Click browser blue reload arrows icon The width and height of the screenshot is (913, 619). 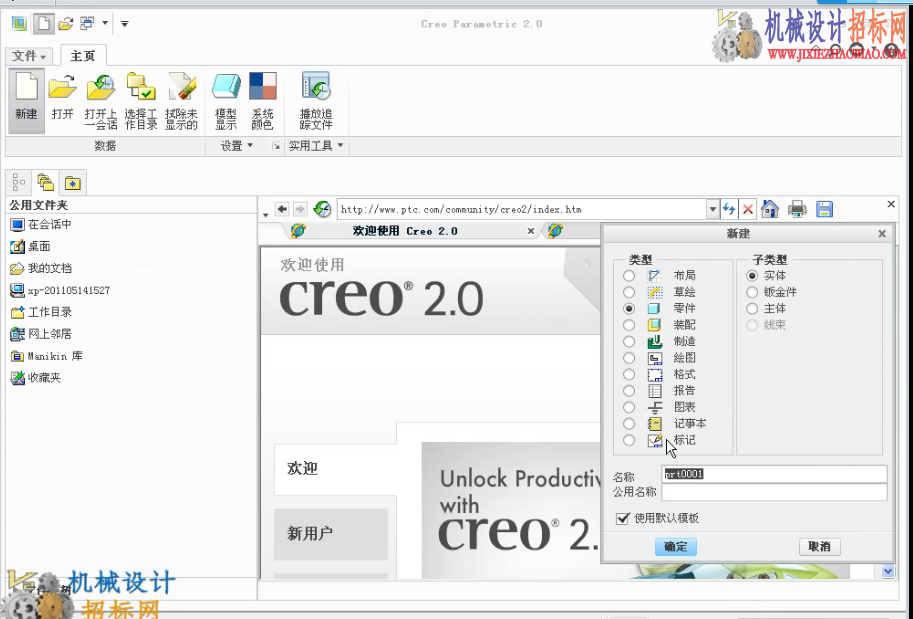729,209
